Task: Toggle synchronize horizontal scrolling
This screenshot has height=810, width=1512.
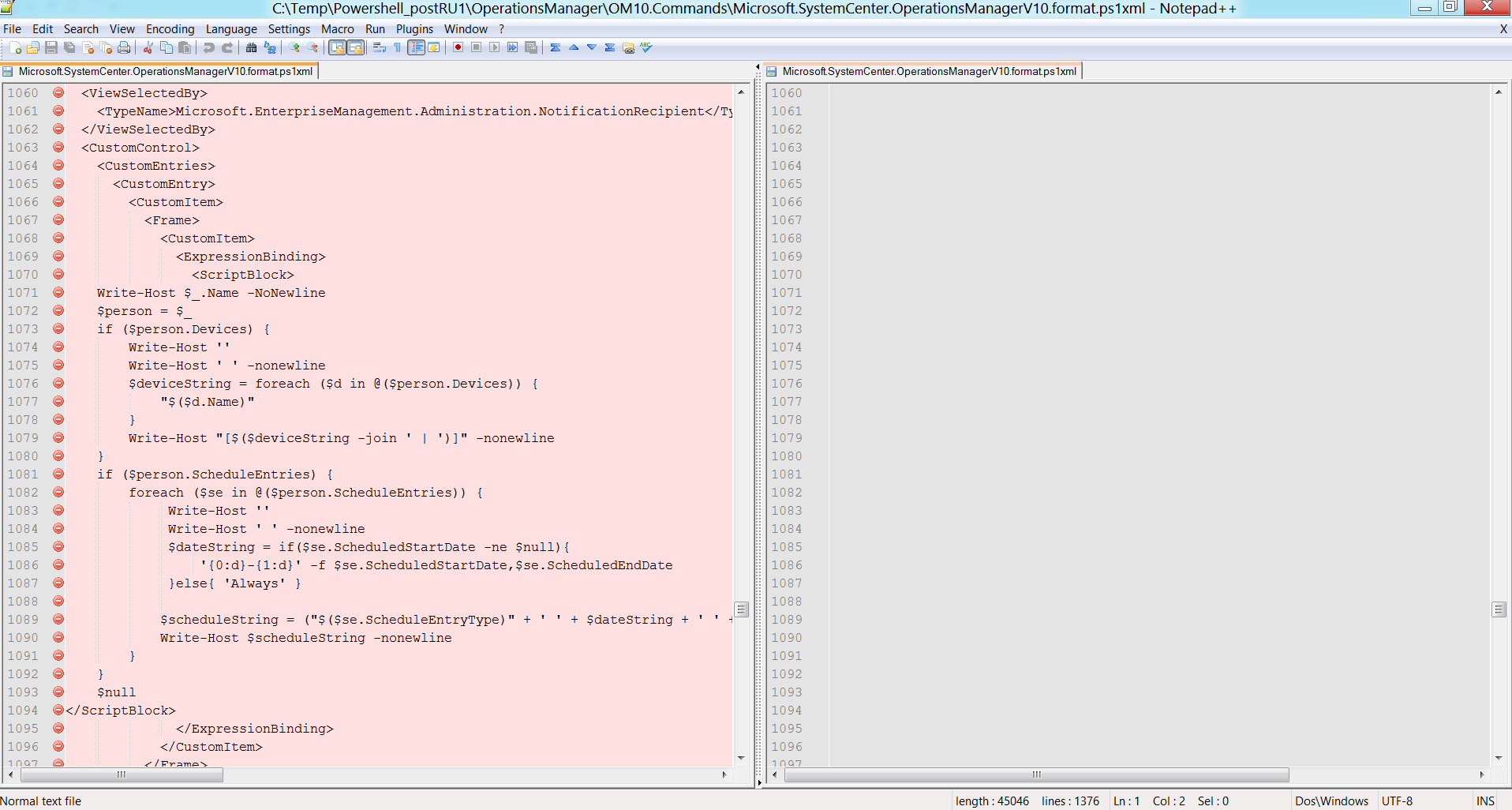Action: 356,48
